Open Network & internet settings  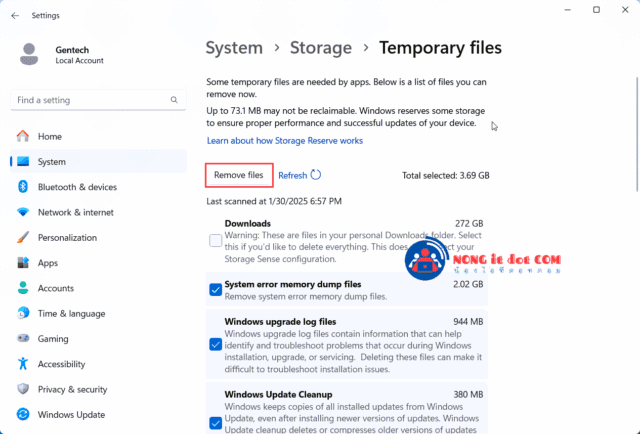(x=99, y=212)
